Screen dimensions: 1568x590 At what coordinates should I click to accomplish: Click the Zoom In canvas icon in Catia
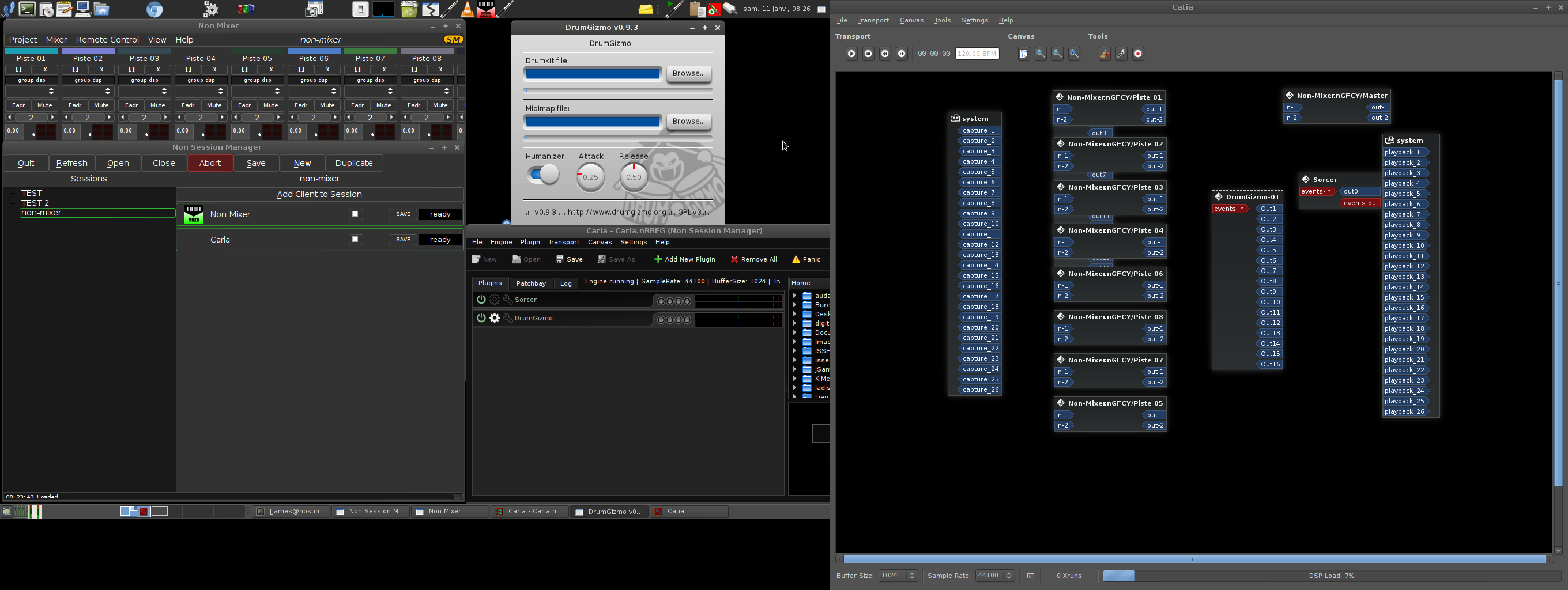tap(1041, 54)
